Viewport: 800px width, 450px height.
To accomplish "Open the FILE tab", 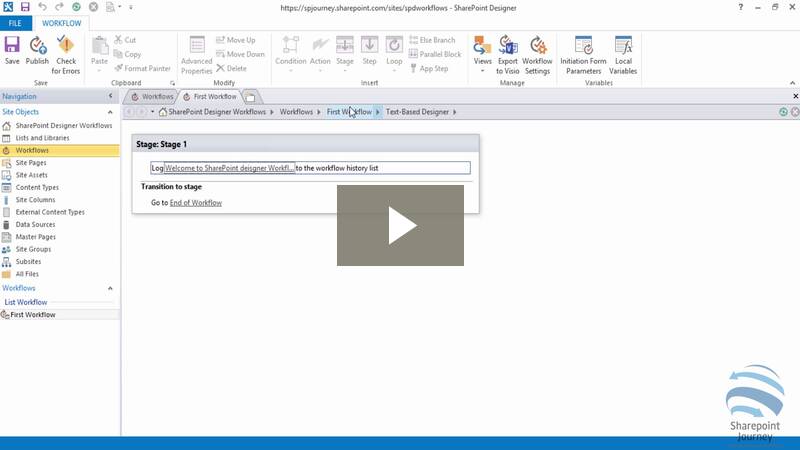I will [x=15, y=23].
